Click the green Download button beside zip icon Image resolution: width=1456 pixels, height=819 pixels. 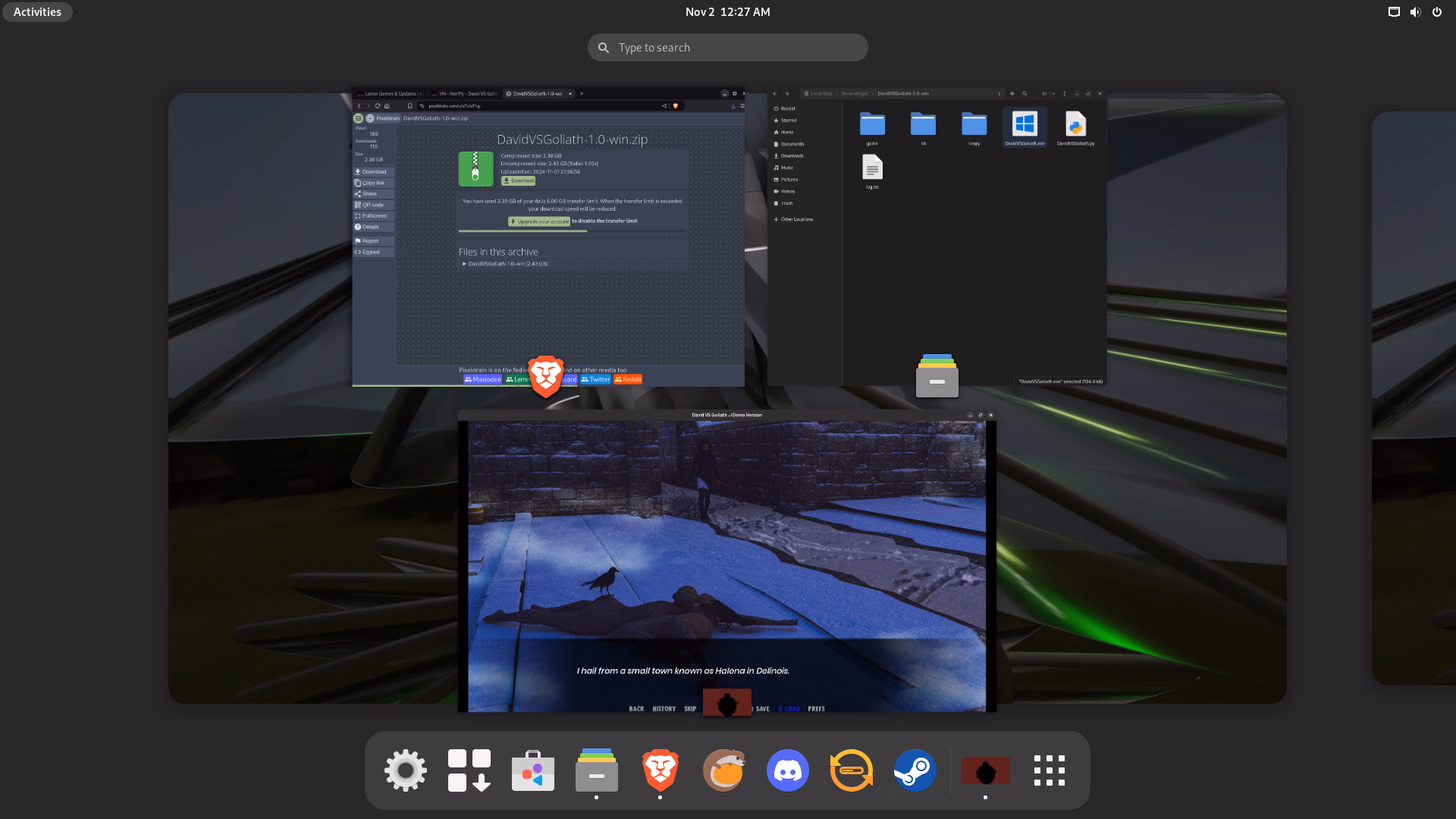coord(519,180)
